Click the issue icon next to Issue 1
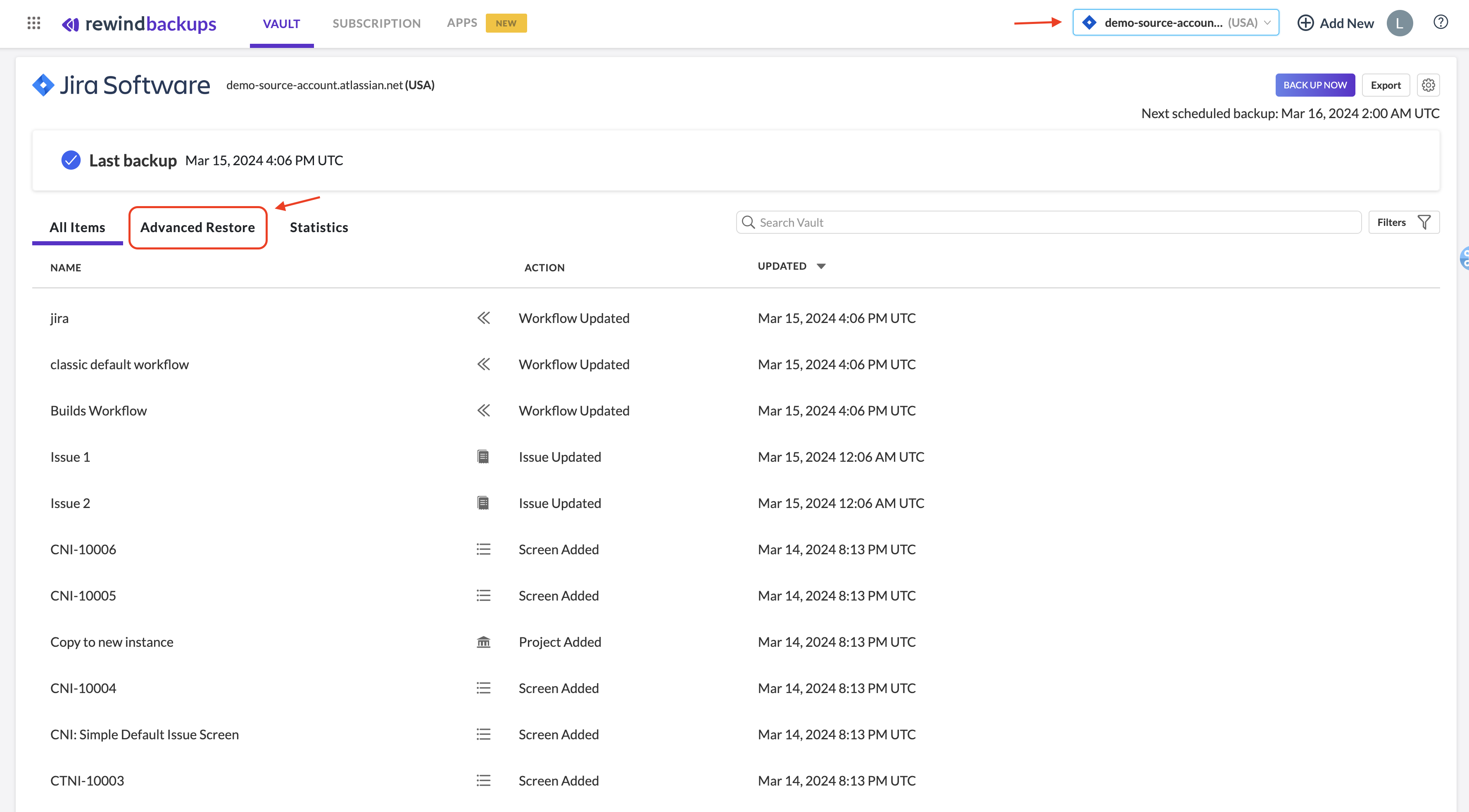 pos(483,456)
